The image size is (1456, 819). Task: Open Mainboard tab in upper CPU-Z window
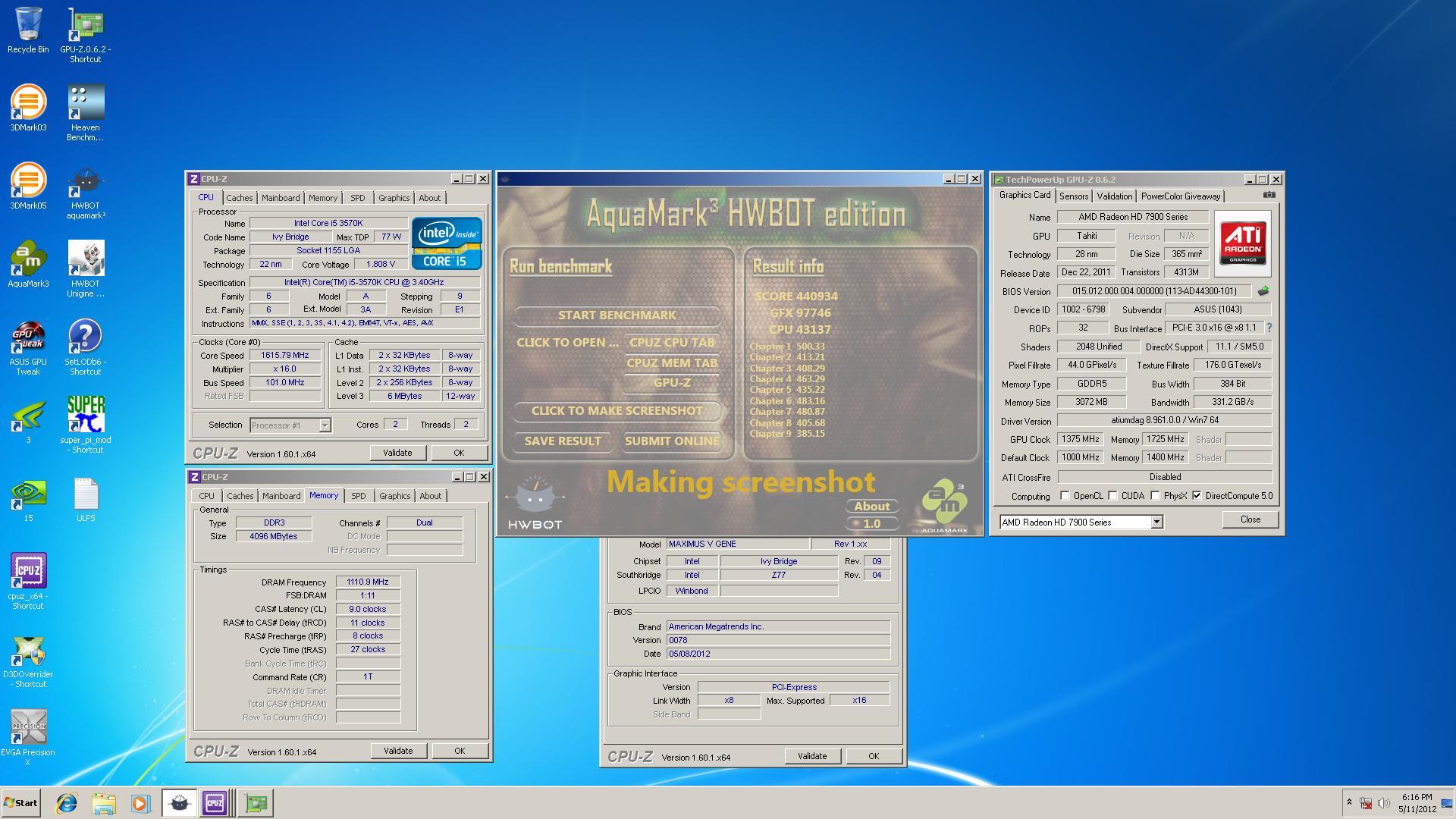281,198
